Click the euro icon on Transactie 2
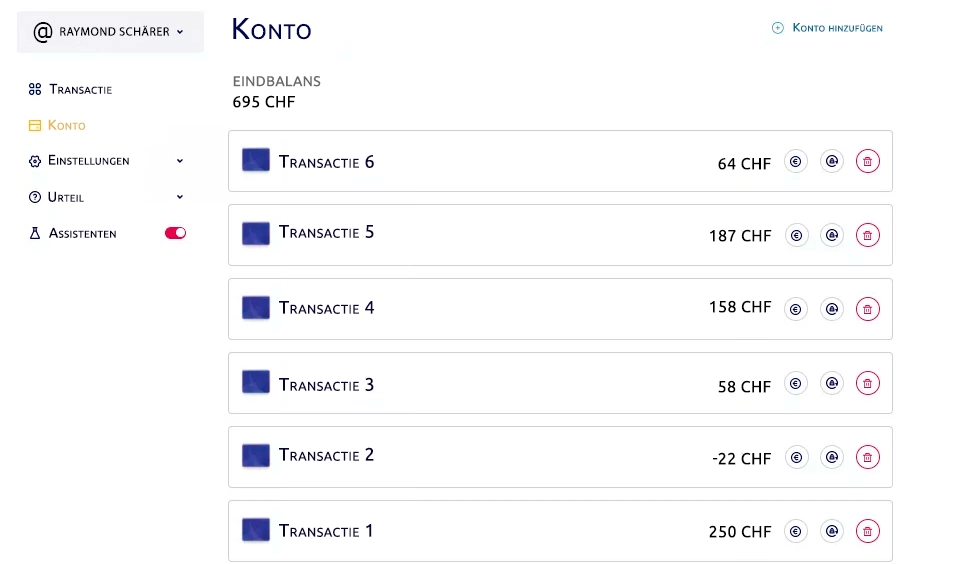This screenshot has height=564, width=970. pos(796,458)
